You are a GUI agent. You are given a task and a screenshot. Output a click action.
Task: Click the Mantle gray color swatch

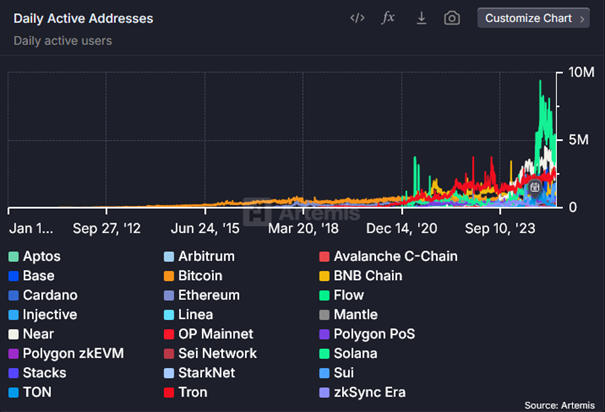(324, 315)
